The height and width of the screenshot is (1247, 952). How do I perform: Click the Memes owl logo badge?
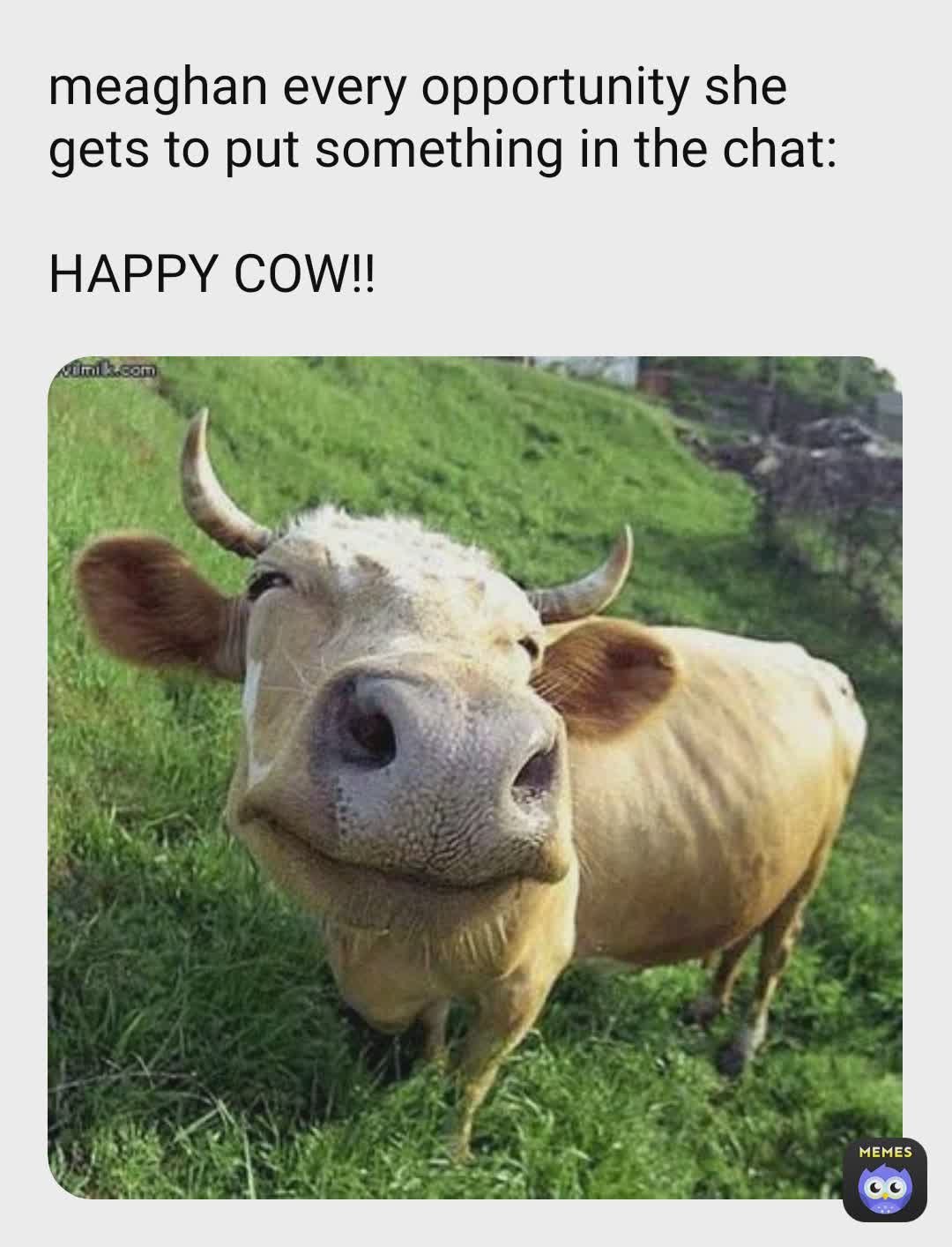(884, 1179)
